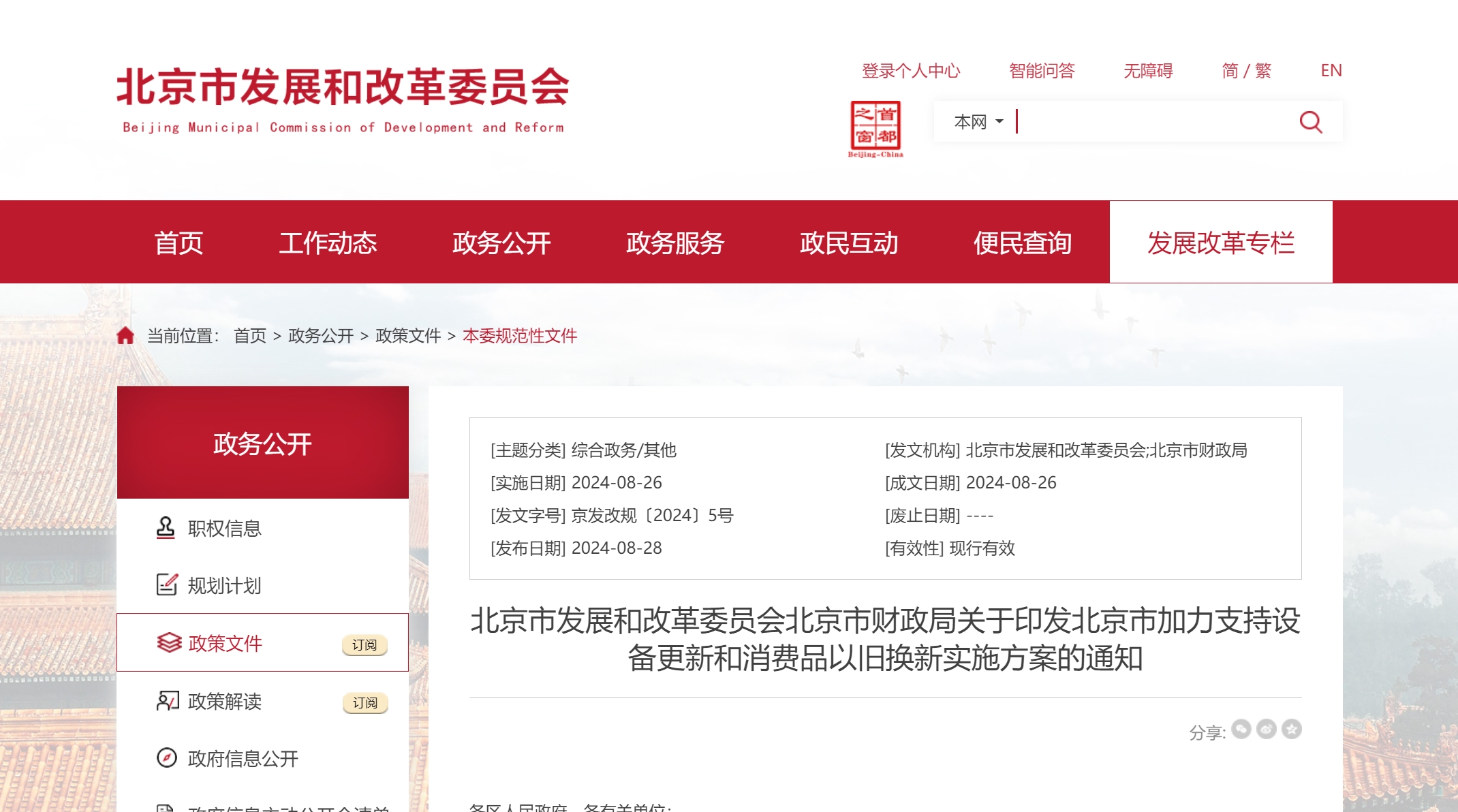Switch script with 简 / 繁 link
The height and width of the screenshot is (812, 1458).
point(1247,71)
